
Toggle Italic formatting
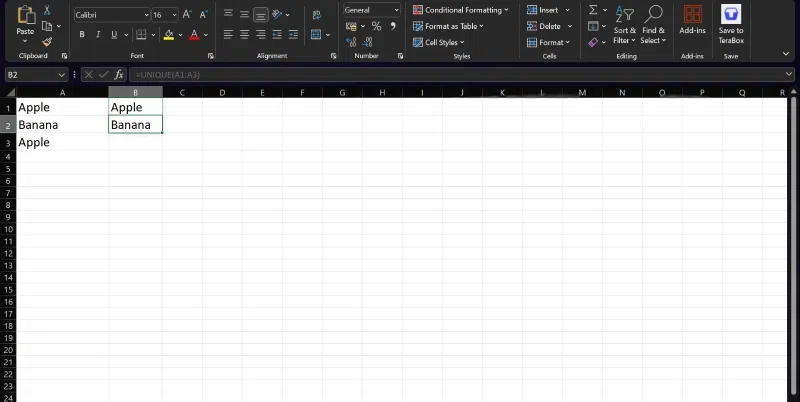coord(98,35)
